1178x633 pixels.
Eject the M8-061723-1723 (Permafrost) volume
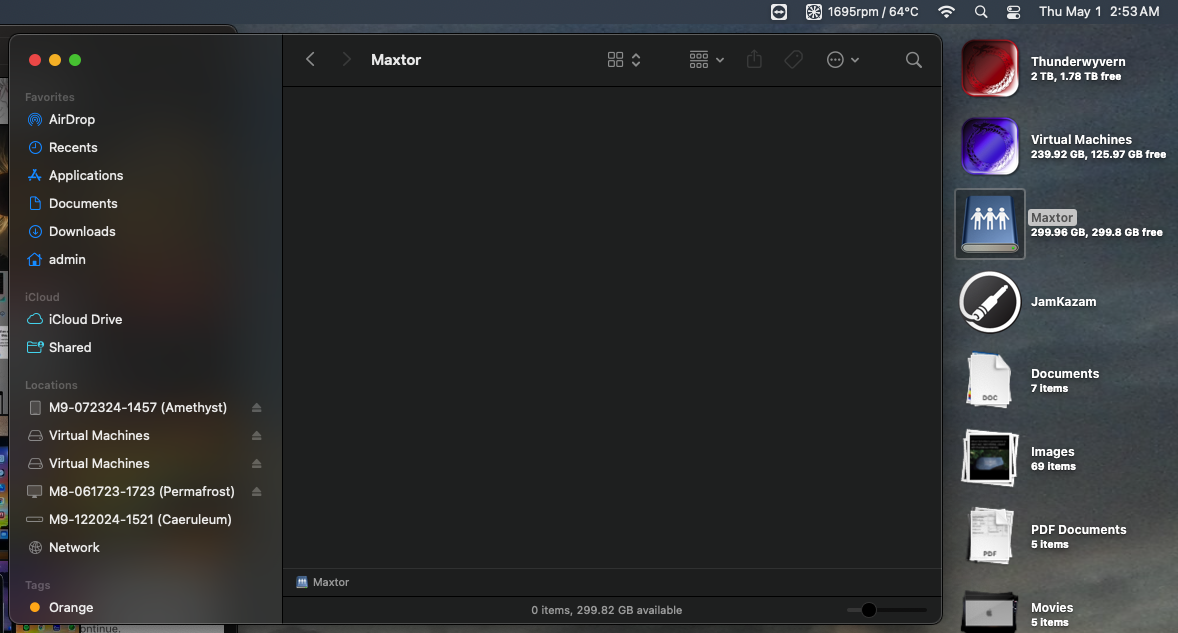click(257, 492)
